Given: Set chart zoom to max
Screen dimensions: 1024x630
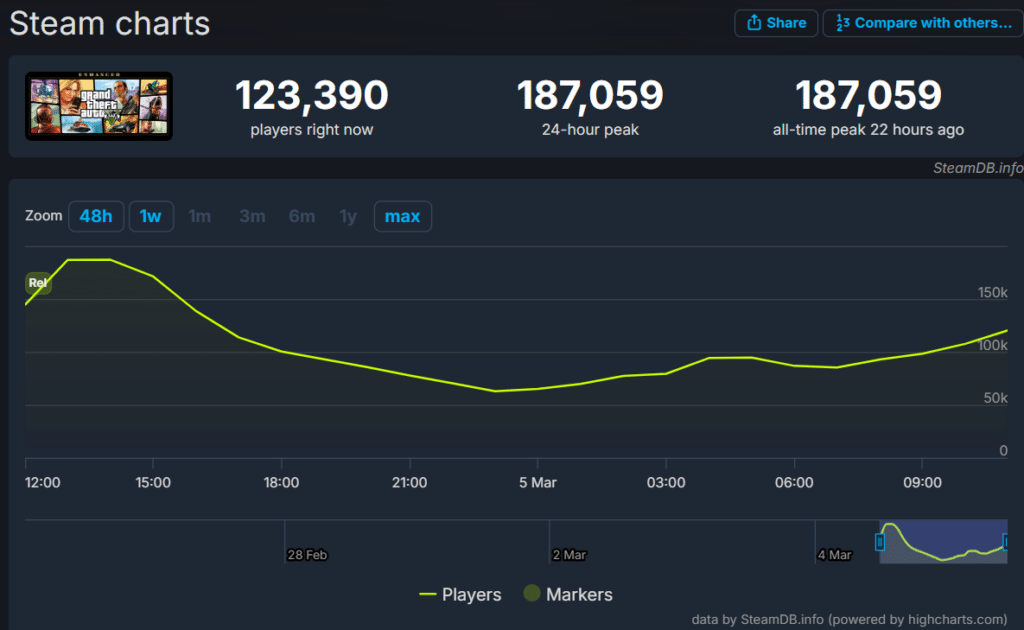Looking at the screenshot, I should point(402,216).
